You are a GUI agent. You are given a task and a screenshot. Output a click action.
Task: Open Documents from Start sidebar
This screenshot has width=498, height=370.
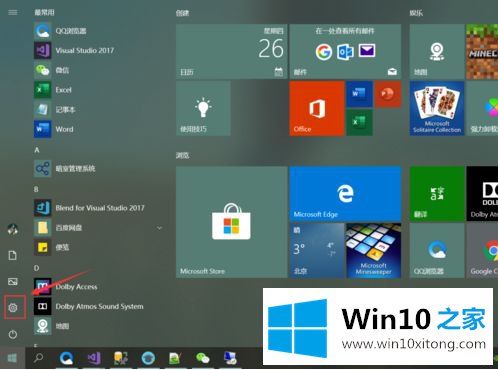tap(13, 256)
